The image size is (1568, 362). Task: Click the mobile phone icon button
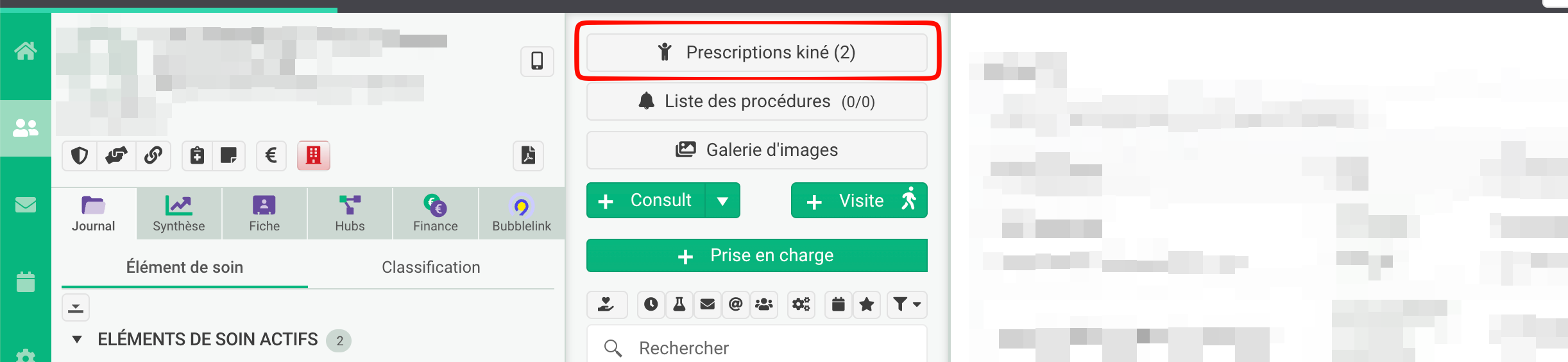point(537,61)
